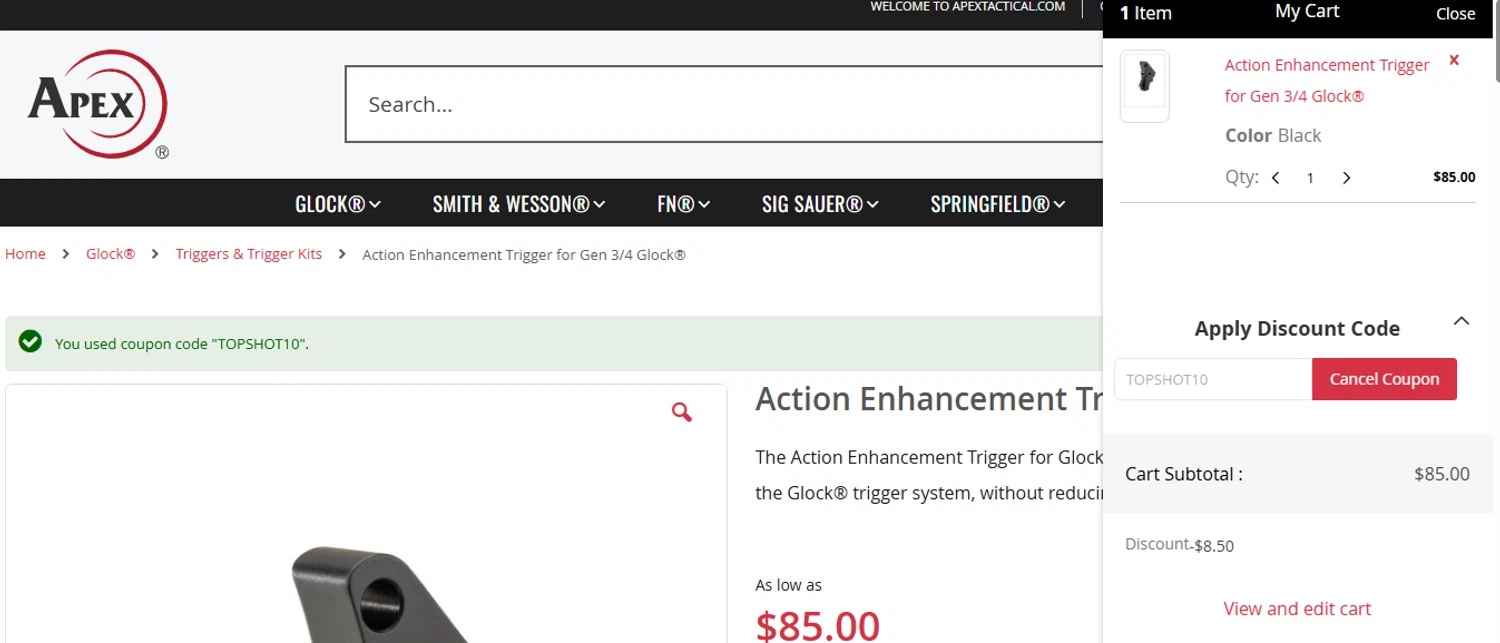Screen dimensions: 1500x643
Task: Click the Search input field
Action: [x=724, y=104]
